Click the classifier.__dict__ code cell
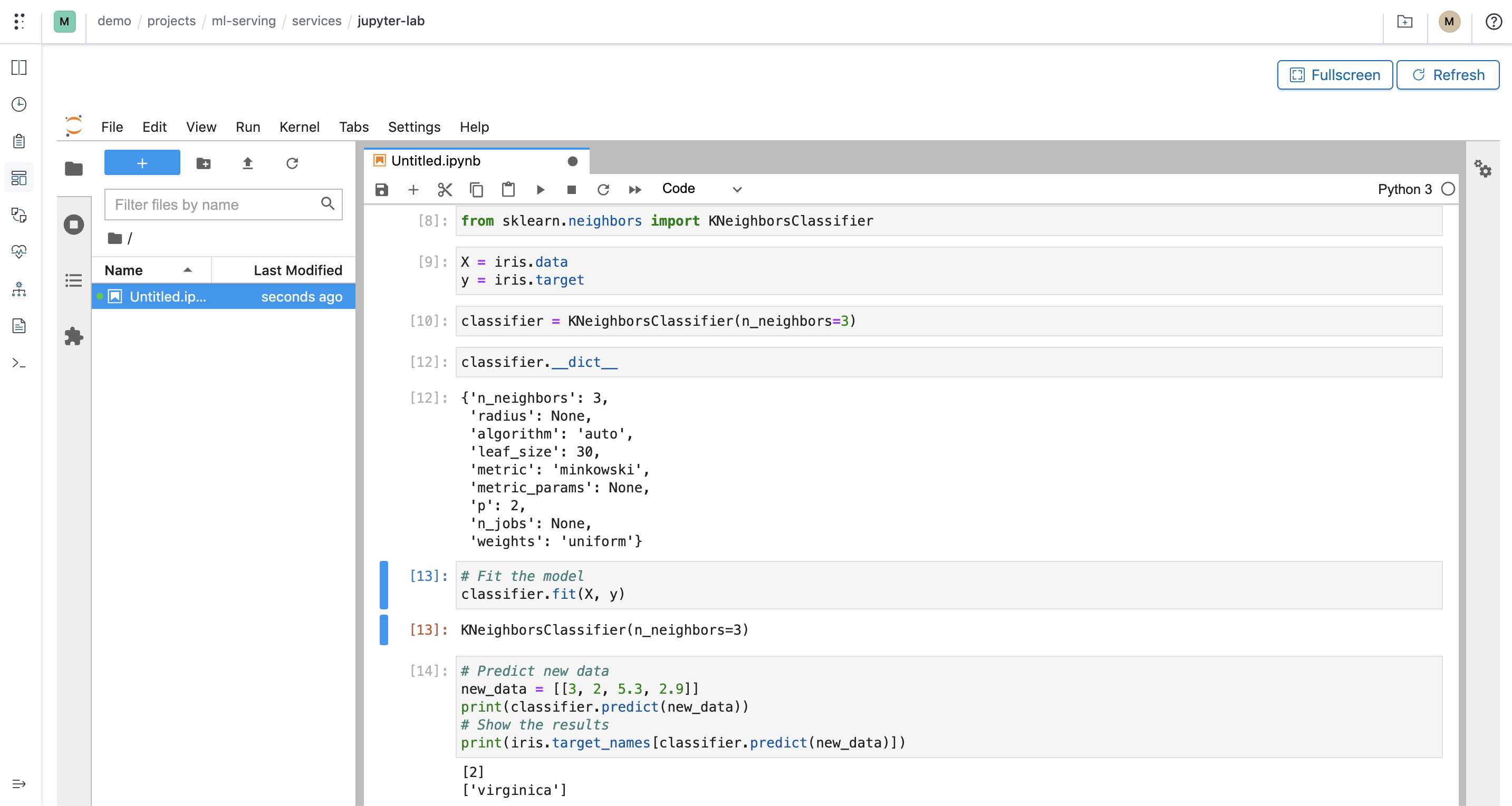 tap(949, 363)
